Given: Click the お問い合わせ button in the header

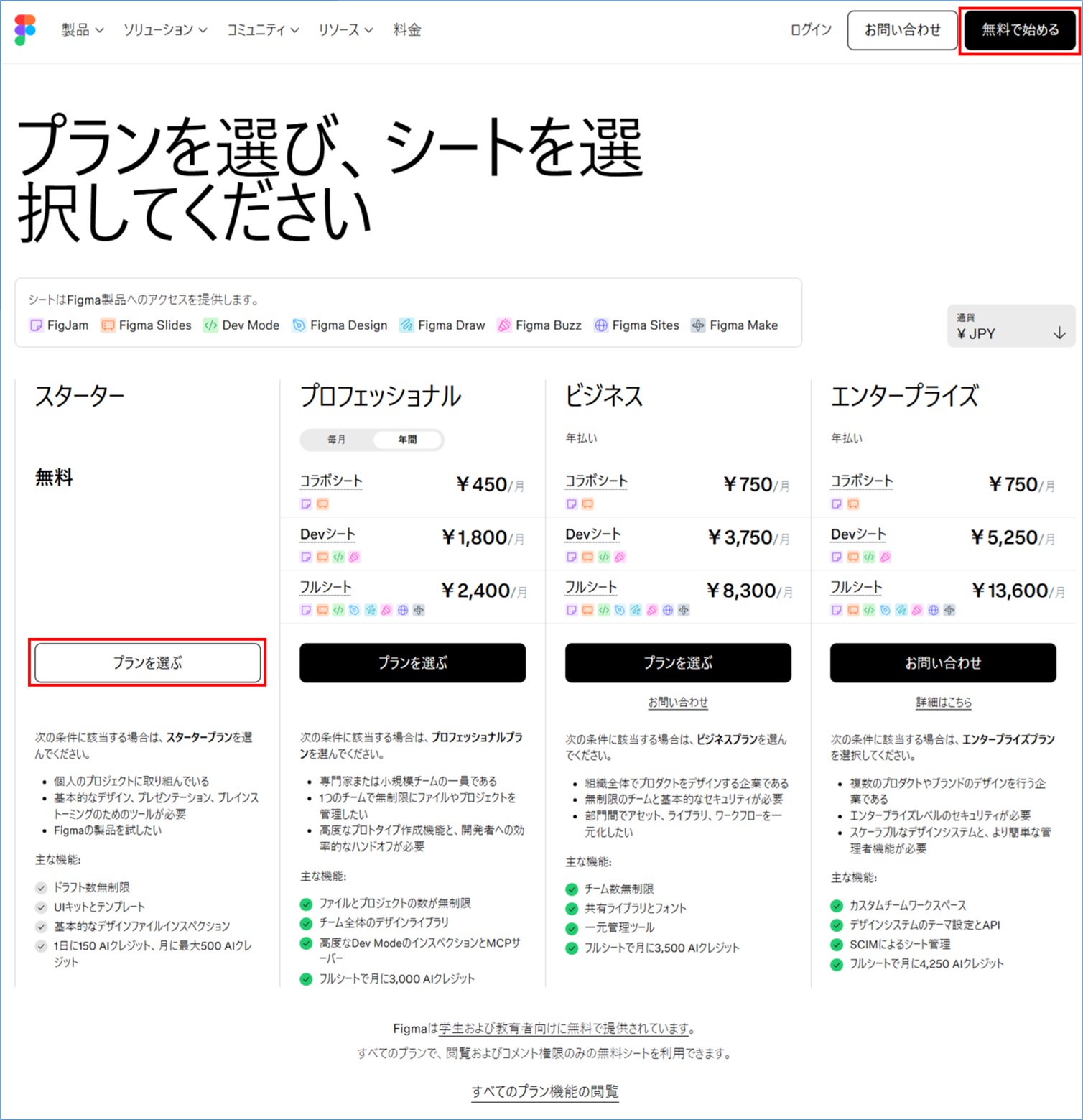Looking at the screenshot, I should click(x=903, y=30).
